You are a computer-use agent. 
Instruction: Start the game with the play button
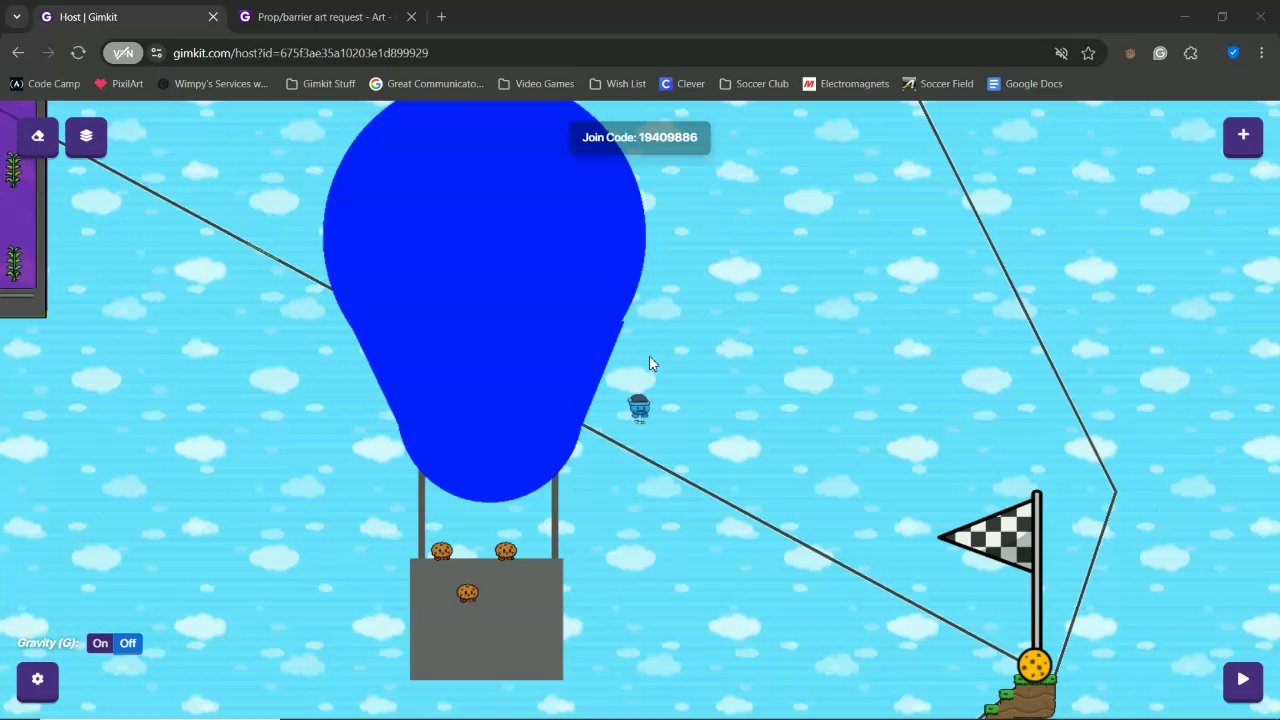pyautogui.click(x=1243, y=680)
